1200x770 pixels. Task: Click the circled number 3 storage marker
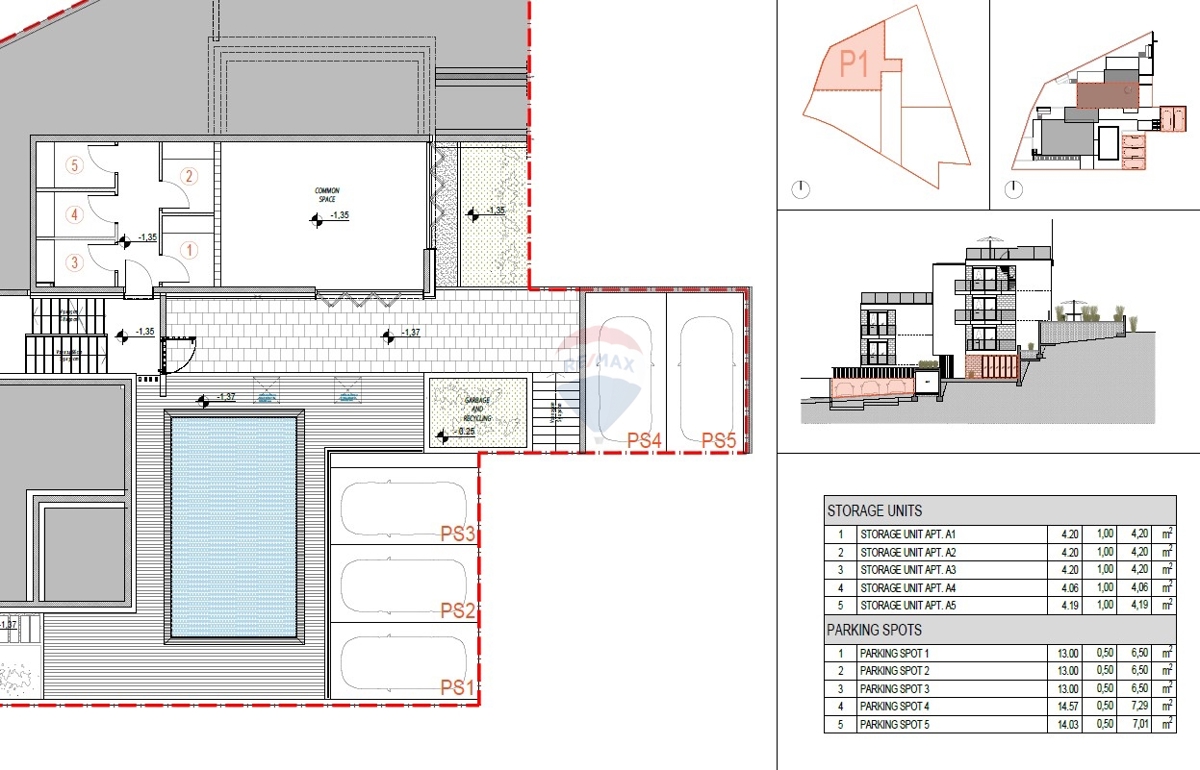73,263
